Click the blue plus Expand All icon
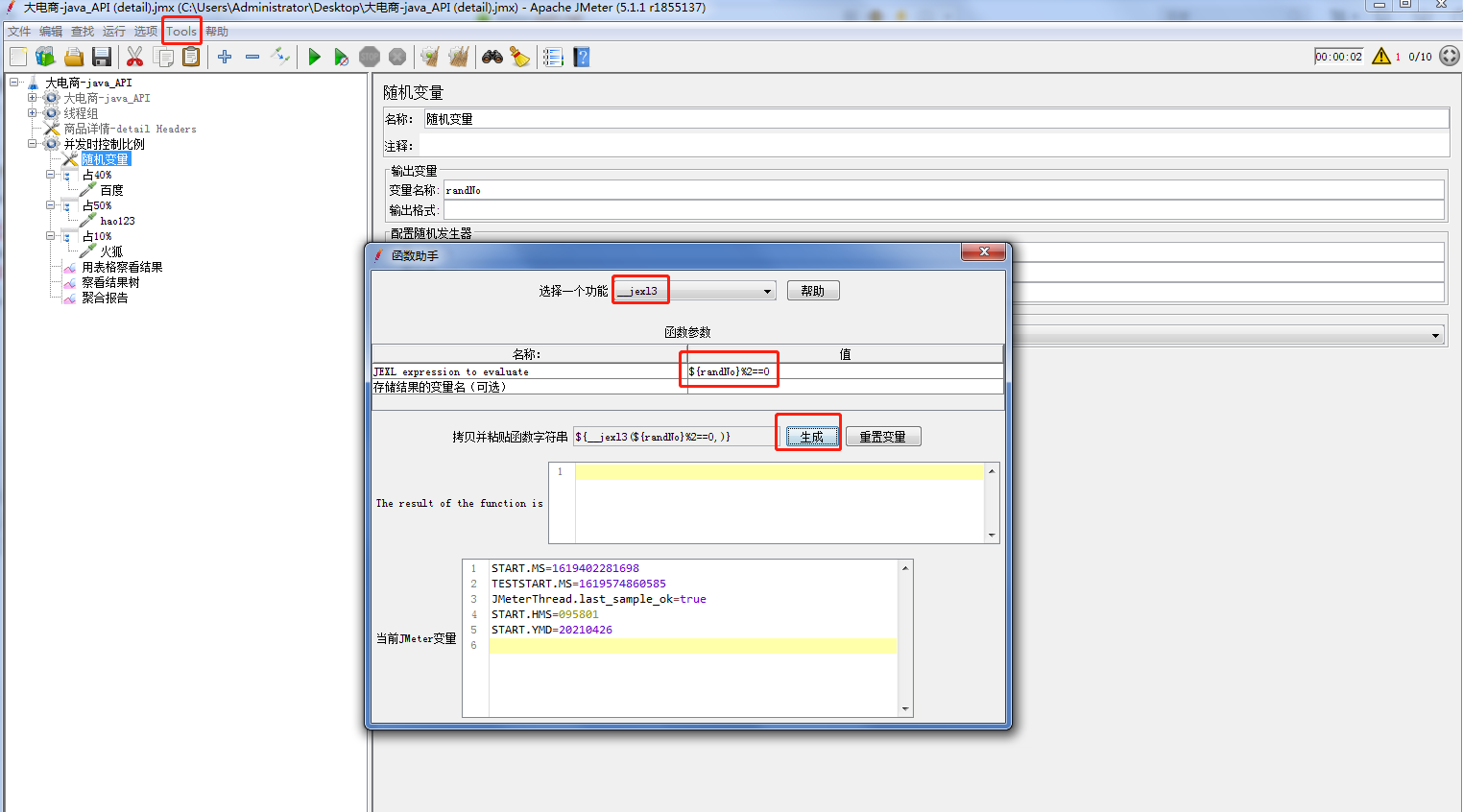 point(225,57)
